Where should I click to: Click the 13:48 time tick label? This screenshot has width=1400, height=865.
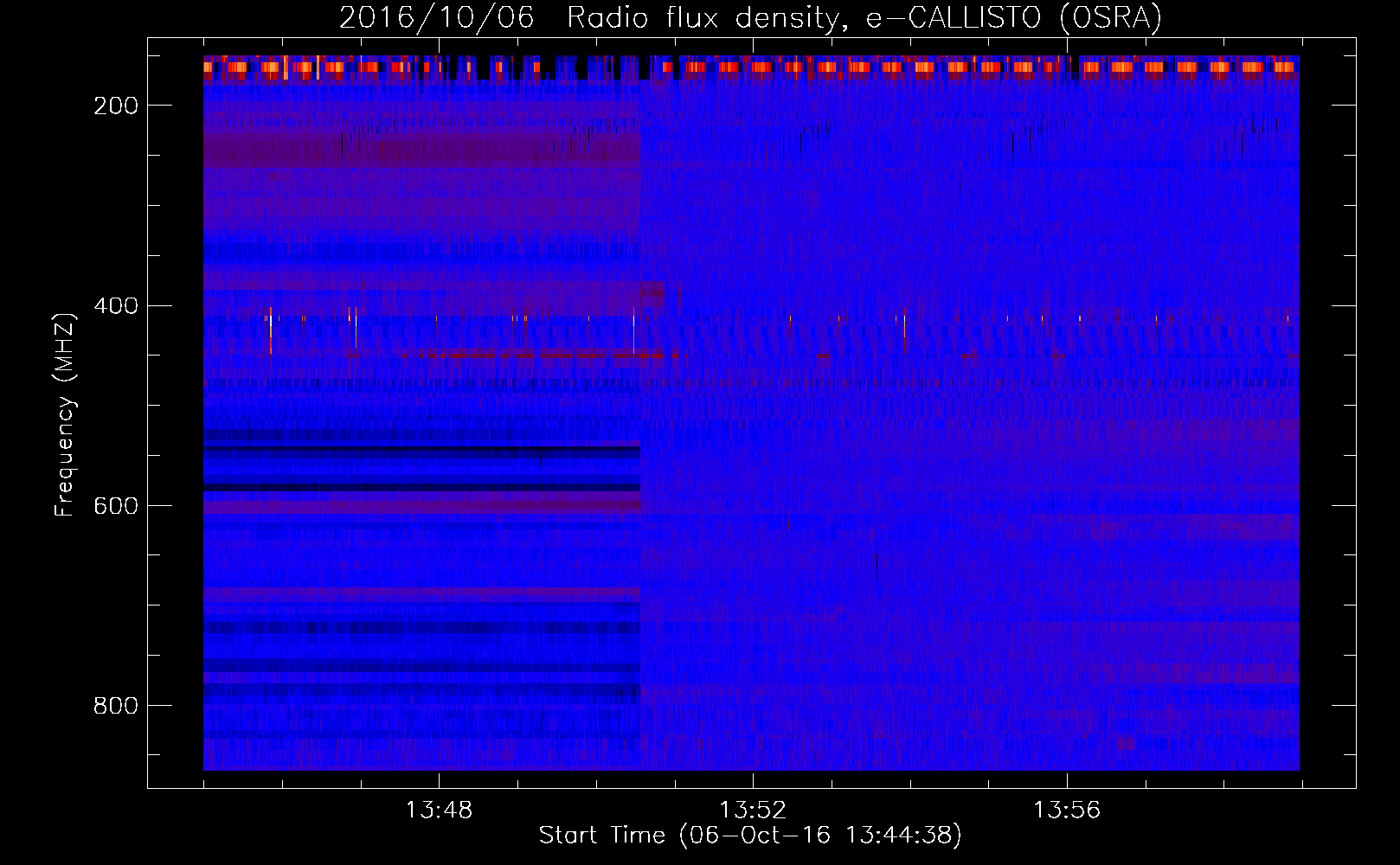pyautogui.click(x=440, y=810)
